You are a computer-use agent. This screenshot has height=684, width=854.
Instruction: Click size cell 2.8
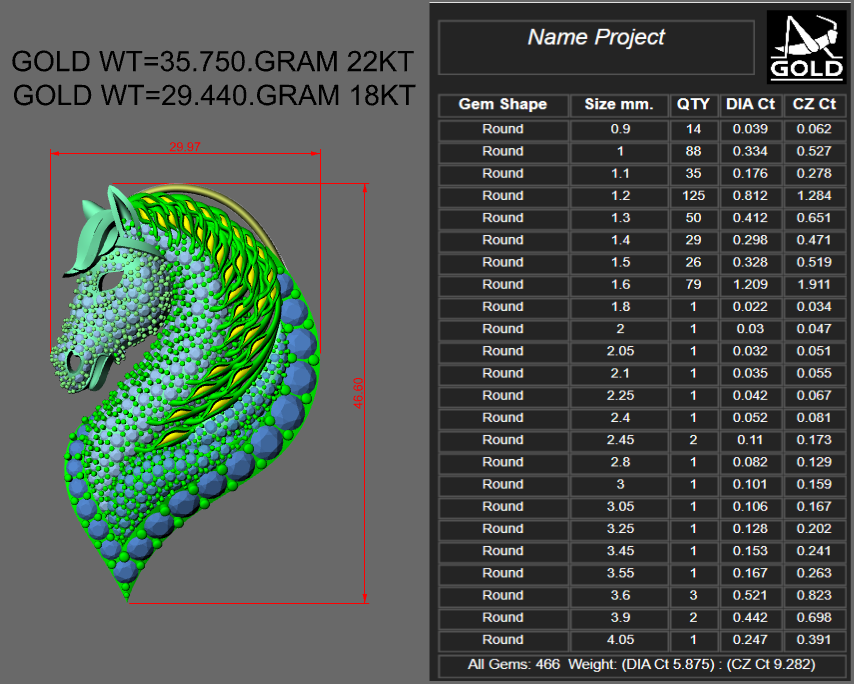[x=620, y=463]
